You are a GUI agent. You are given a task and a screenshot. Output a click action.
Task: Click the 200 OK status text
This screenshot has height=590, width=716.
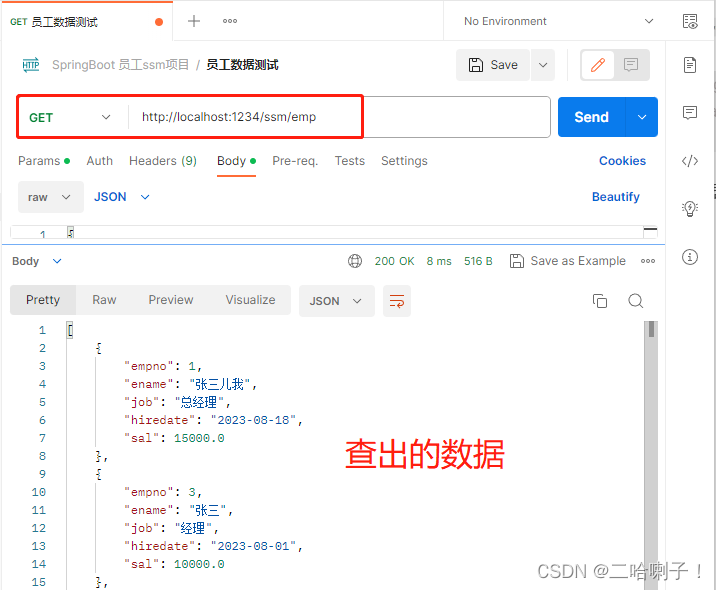(395, 261)
